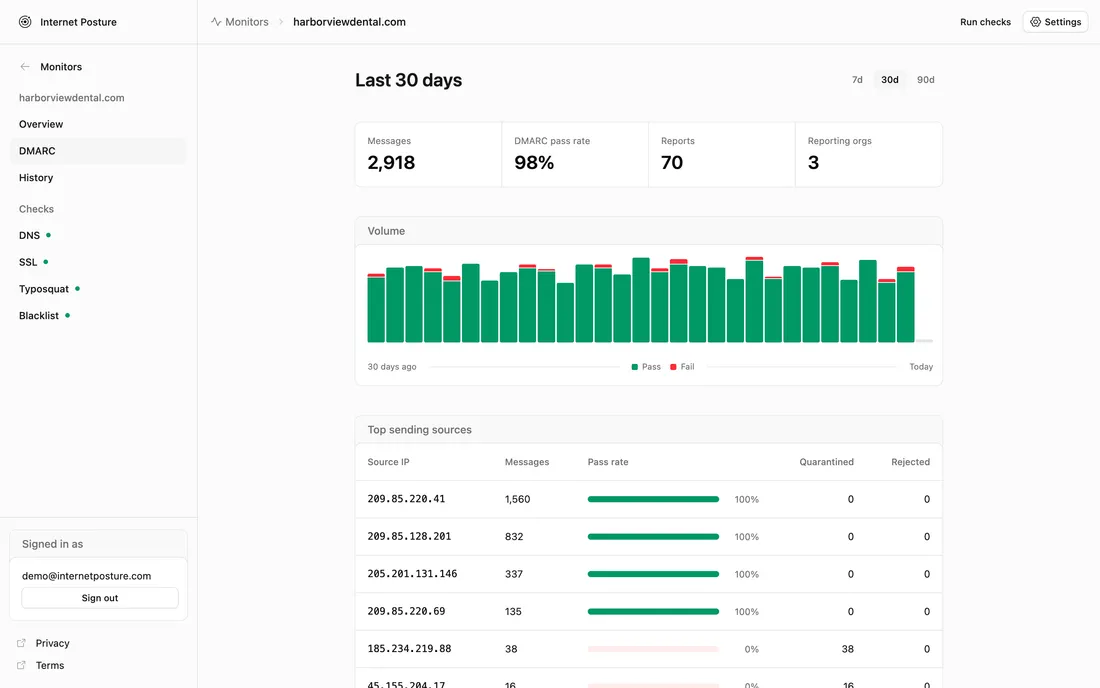This screenshot has height=688, width=1100.
Task: Click the green status dot next to Blacklist
Action: coord(67,316)
